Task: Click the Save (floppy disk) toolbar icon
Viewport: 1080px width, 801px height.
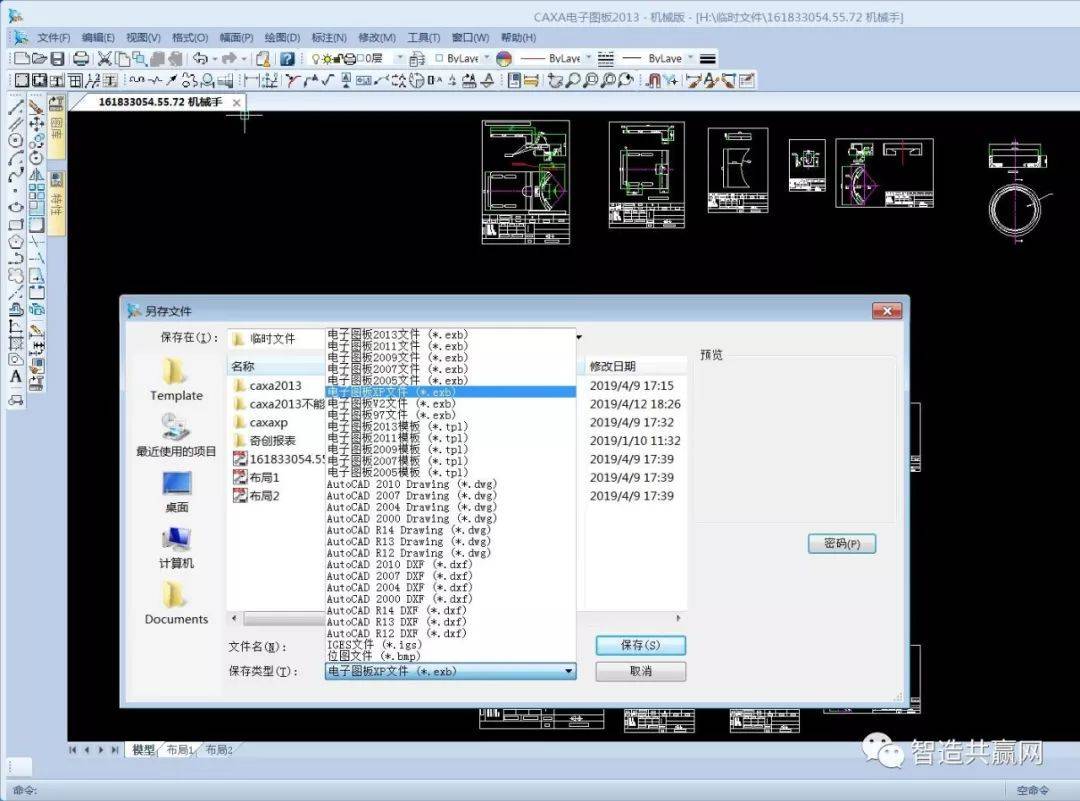Action: (x=59, y=59)
